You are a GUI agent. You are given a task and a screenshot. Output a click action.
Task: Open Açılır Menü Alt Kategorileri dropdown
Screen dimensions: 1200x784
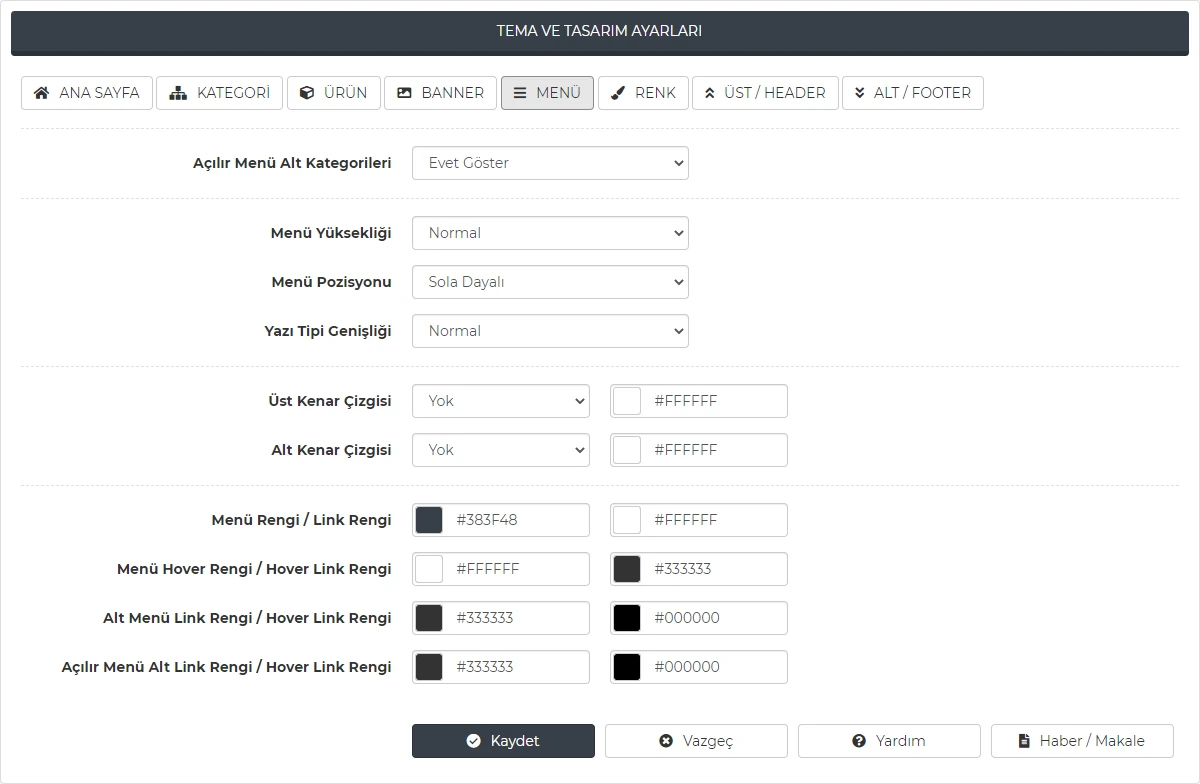(x=550, y=163)
